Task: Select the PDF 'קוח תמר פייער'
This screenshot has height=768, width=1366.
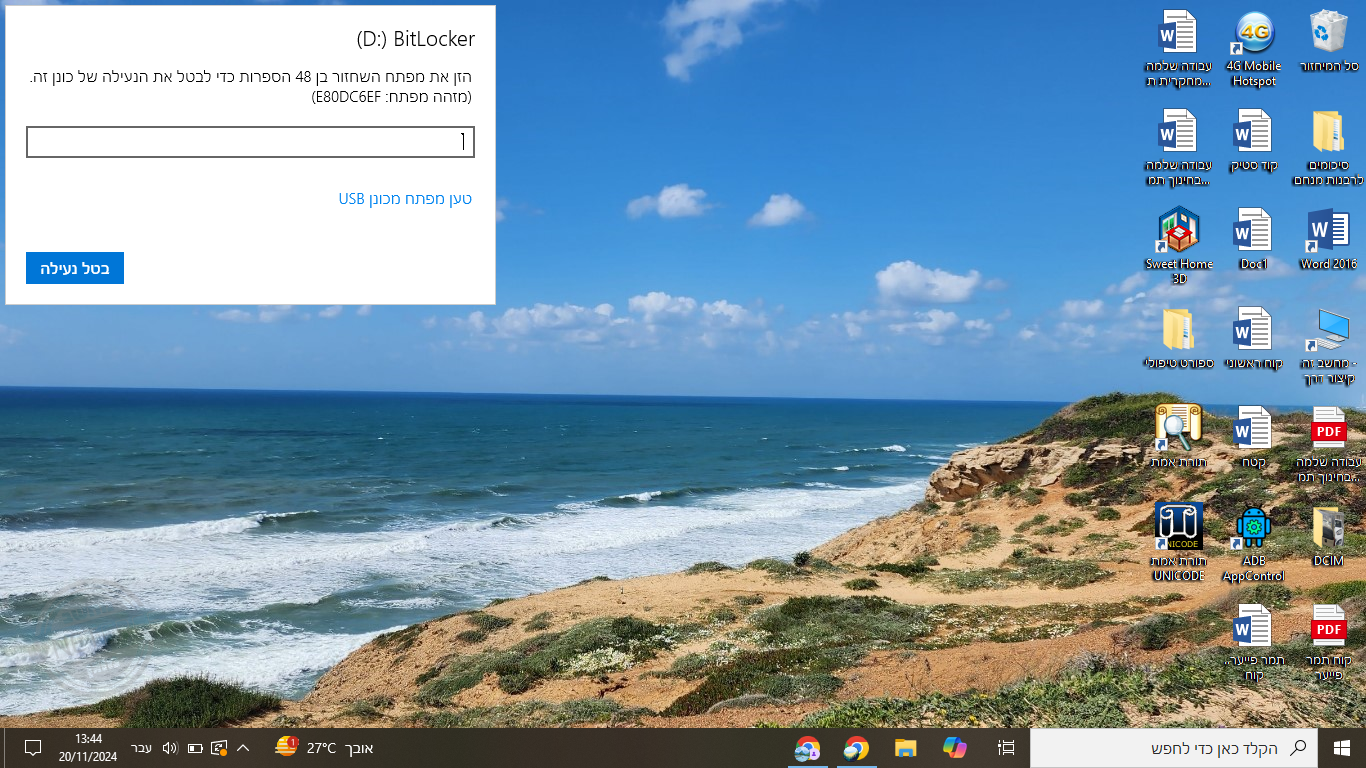Action: click(x=1329, y=642)
